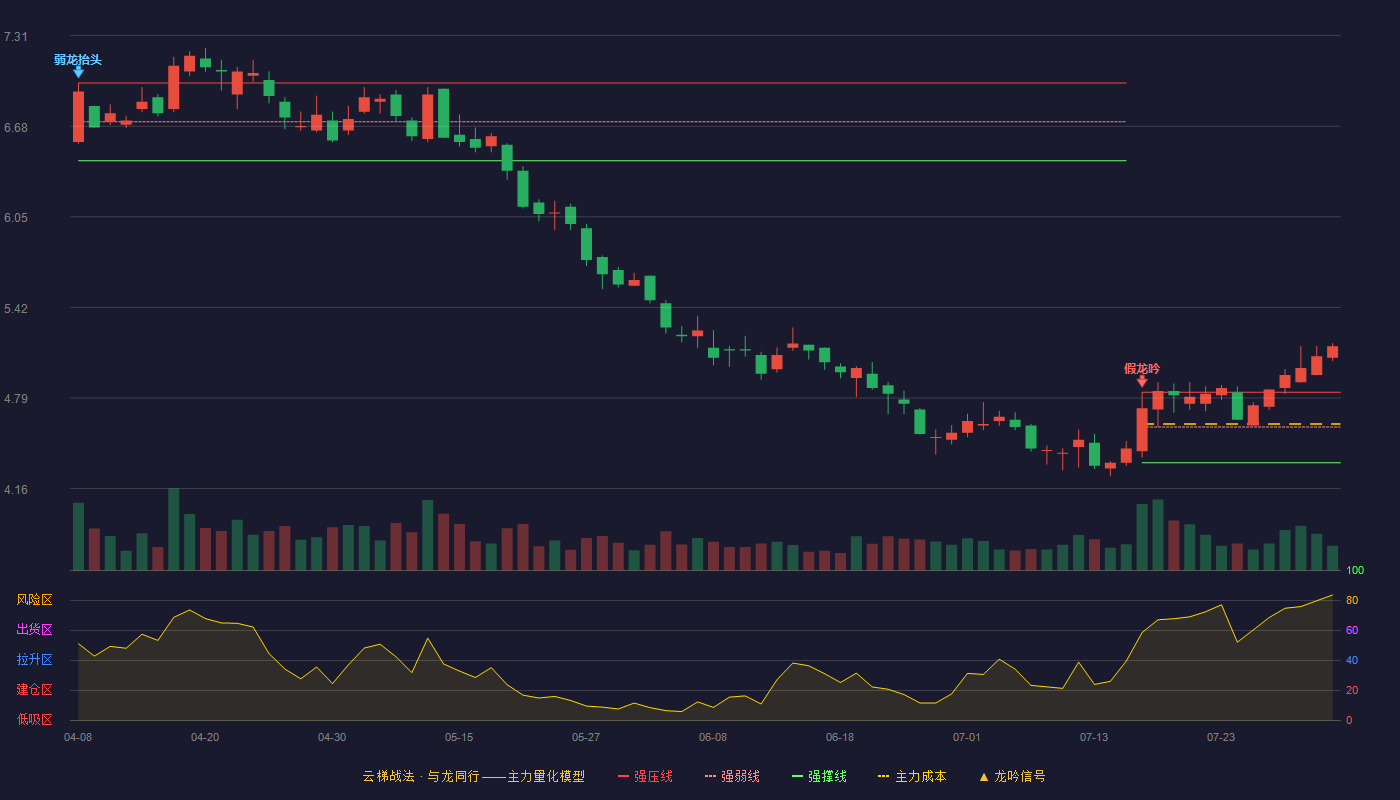Screen dimensions: 1400x800
Task: Select the 云梯战法 主力量化模型 legend entry
Action: 474,777
